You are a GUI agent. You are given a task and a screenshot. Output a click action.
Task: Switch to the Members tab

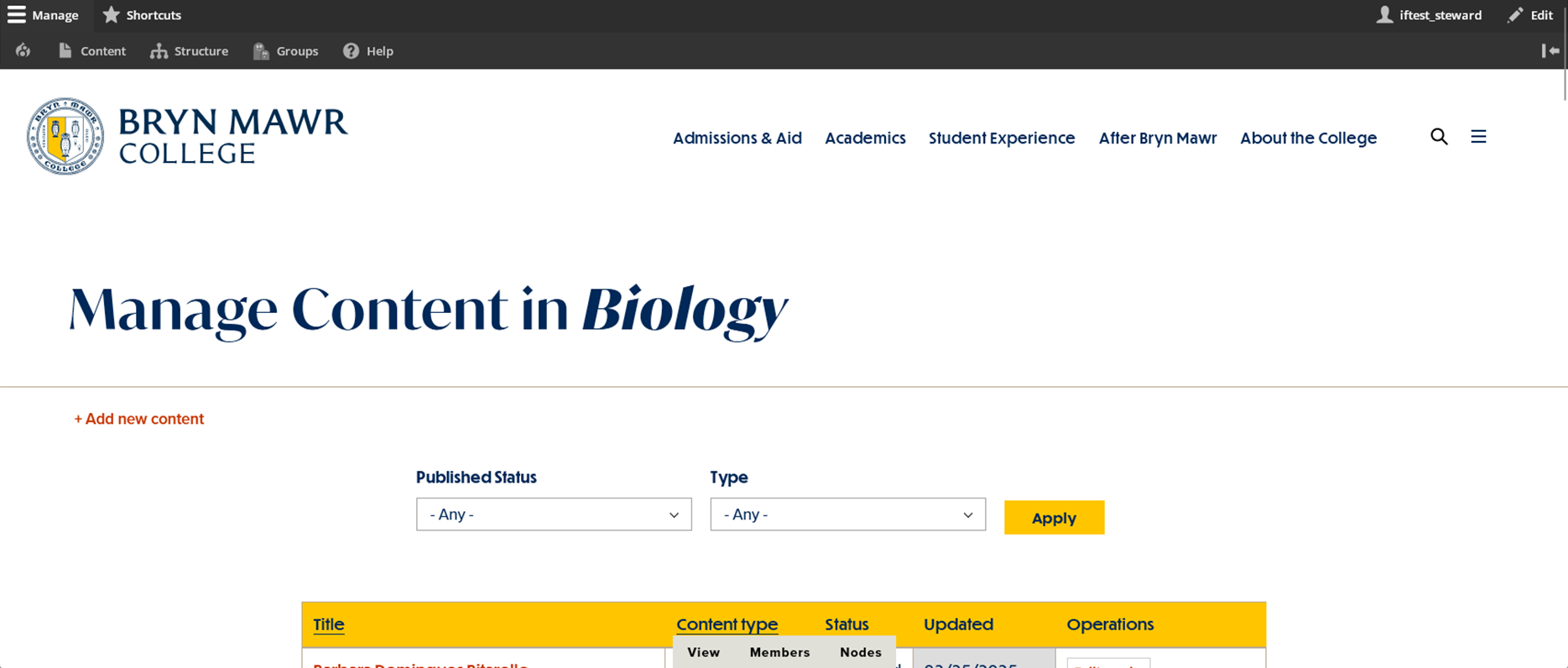[x=779, y=652]
